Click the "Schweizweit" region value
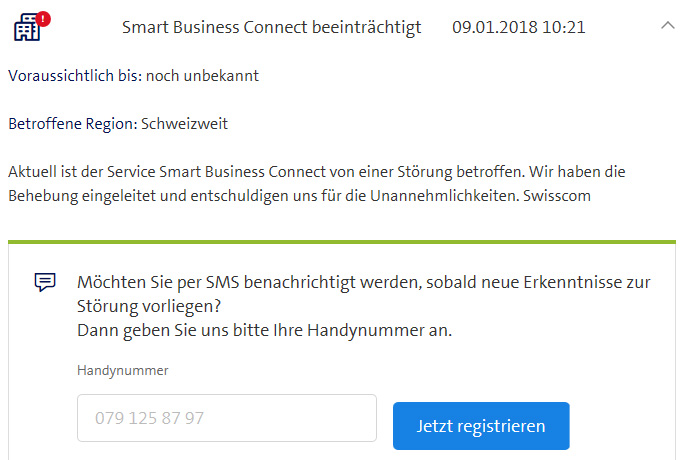Screen dimensions: 690x460 (x=184, y=124)
